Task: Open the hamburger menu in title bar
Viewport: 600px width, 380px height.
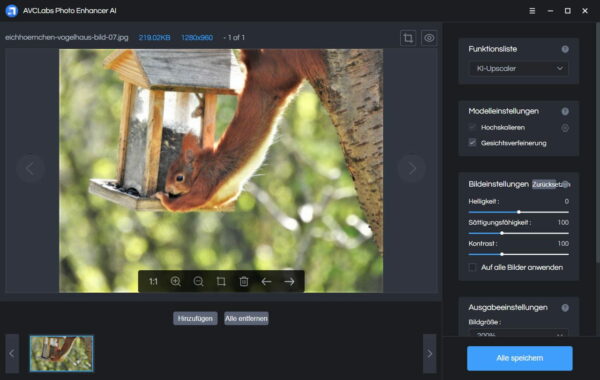Action: (532, 11)
